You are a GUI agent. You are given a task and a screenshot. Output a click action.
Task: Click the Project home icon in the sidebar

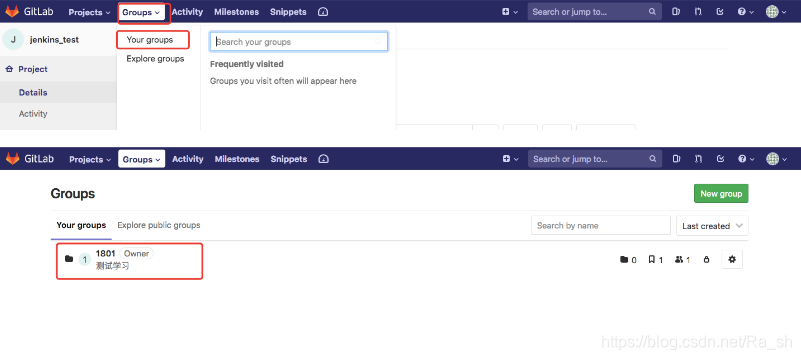tap(9, 69)
